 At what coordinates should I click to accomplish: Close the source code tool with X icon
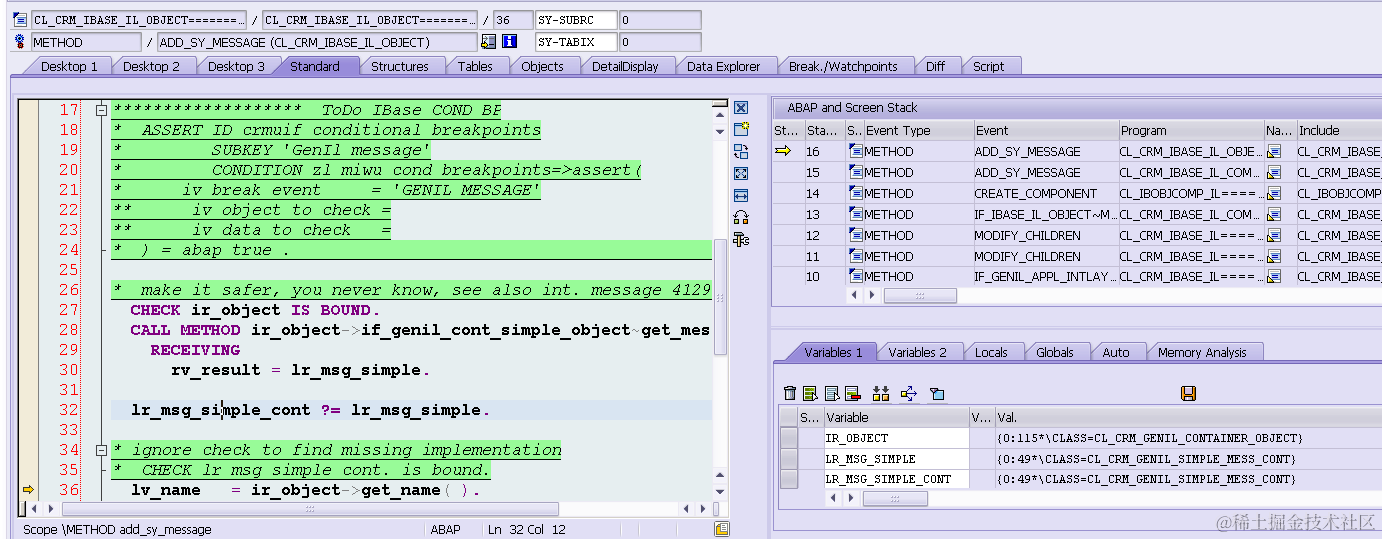(741, 108)
